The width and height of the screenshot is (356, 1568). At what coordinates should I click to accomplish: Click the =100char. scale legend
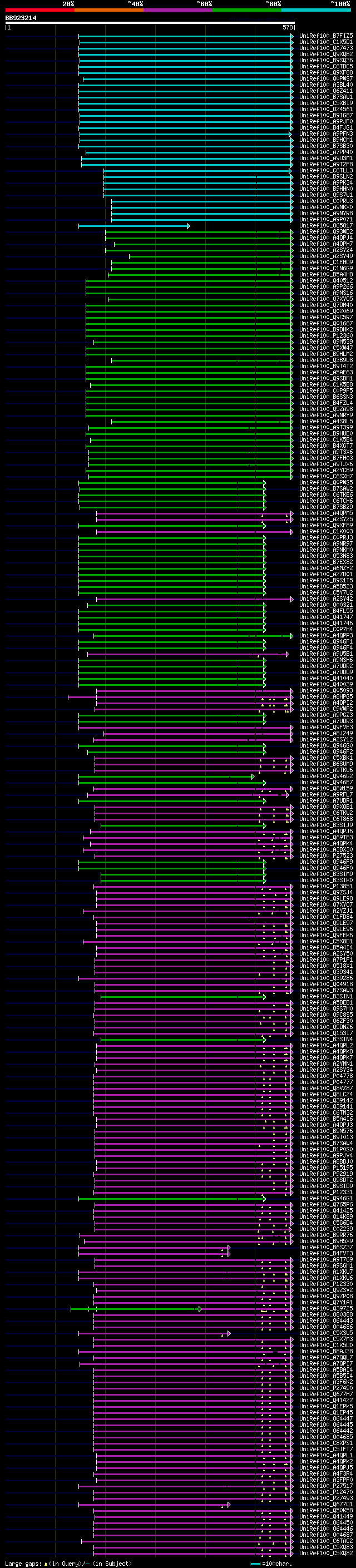tap(272, 1564)
